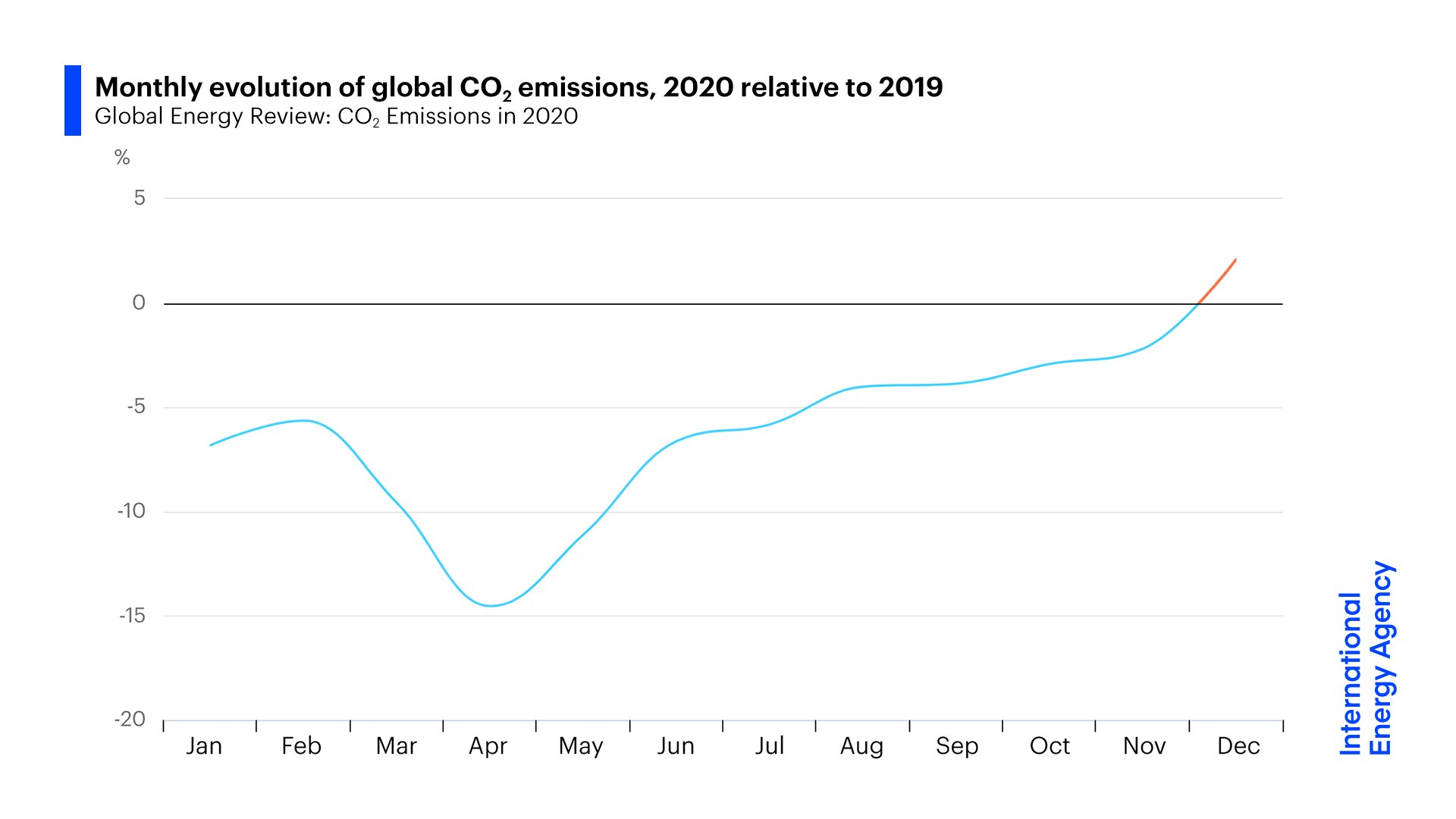Select the May label on the x-axis
The image size is (1456, 819).
pos(581,747)
